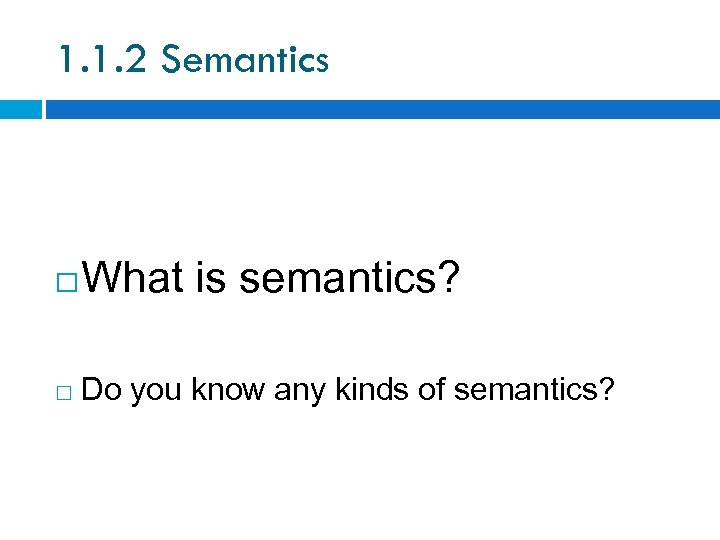This screenshot has height=540, width=720.
Task: Select the line "What is semantics?"
Action: pos(272,281)
